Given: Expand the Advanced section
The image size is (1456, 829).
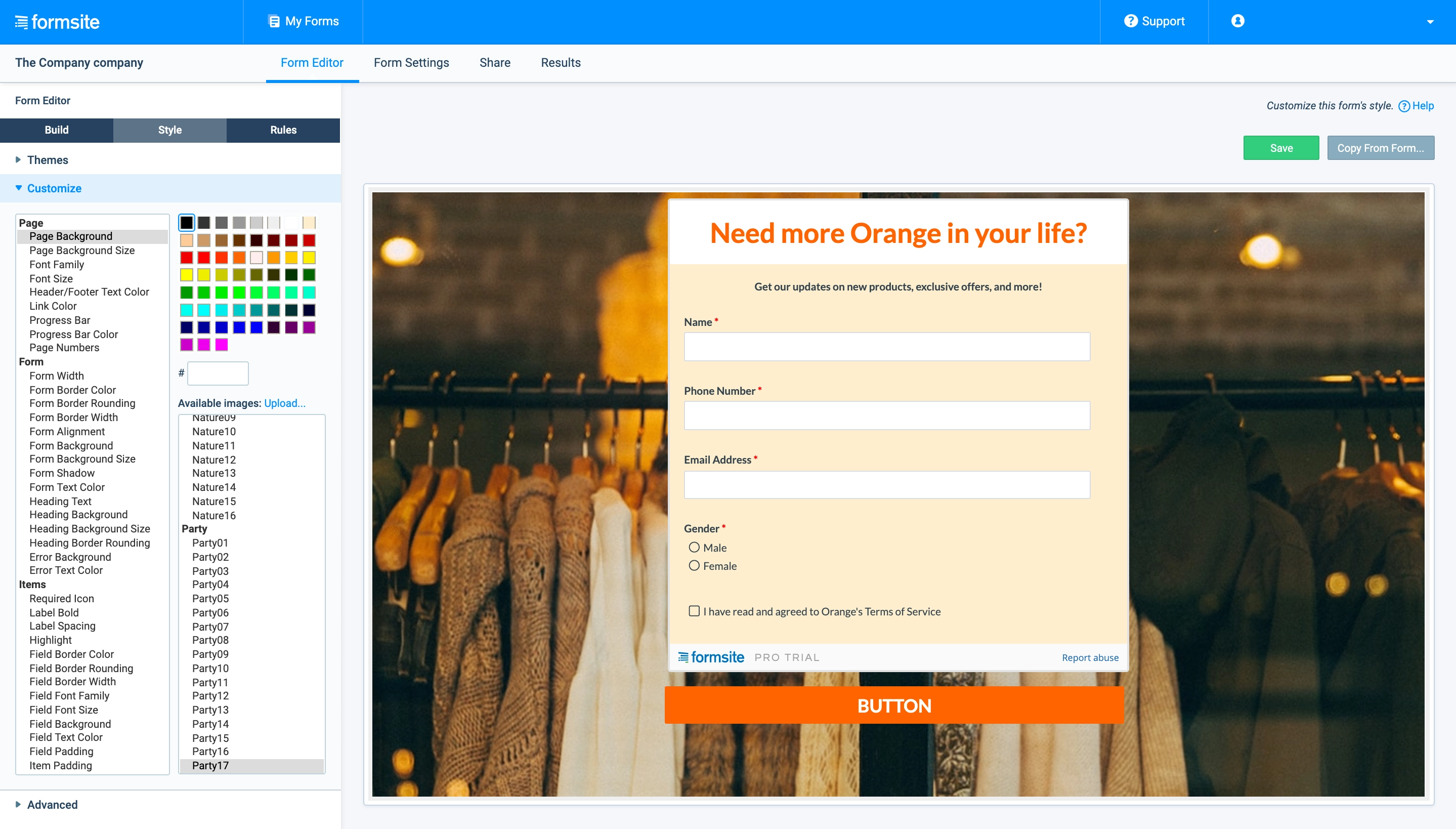Looking at the screenshot, I should [52, 805].
